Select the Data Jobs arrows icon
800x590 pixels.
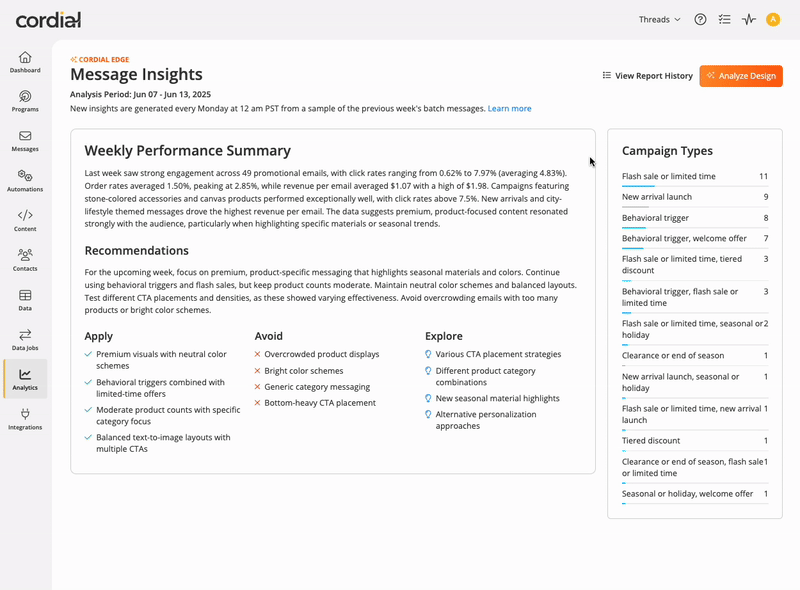pyautogui.click(x=25, y=334)
